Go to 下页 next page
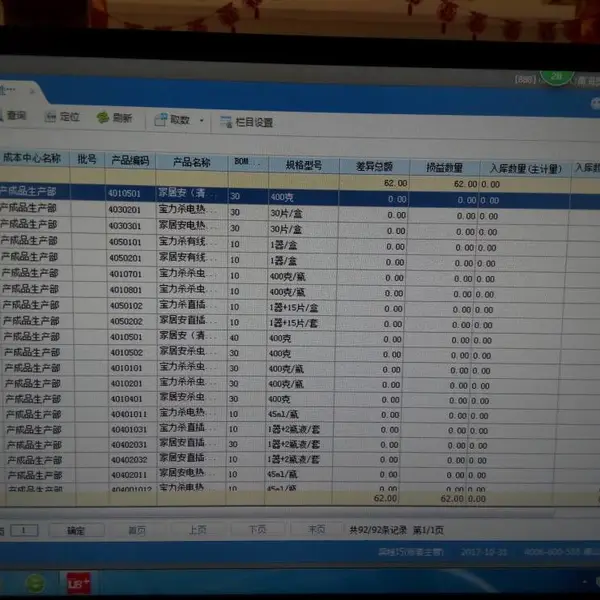 (258, 530)
